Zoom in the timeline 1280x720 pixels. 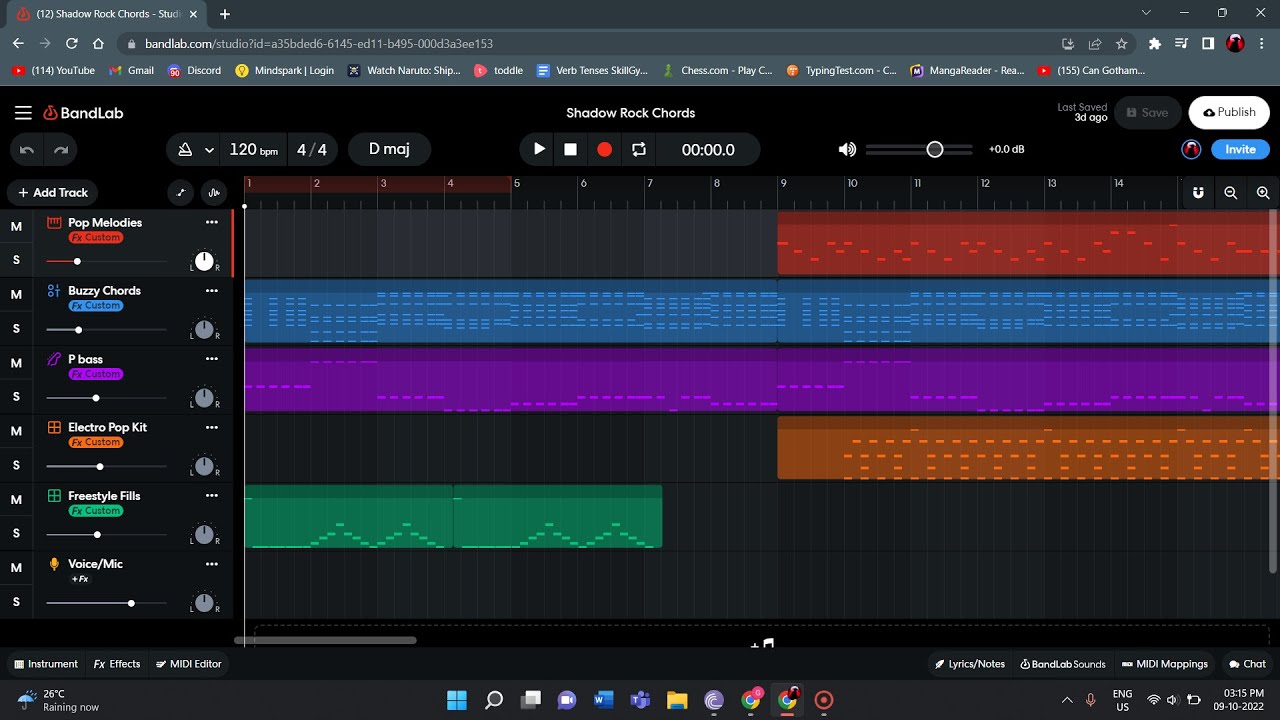(1263, 193)
